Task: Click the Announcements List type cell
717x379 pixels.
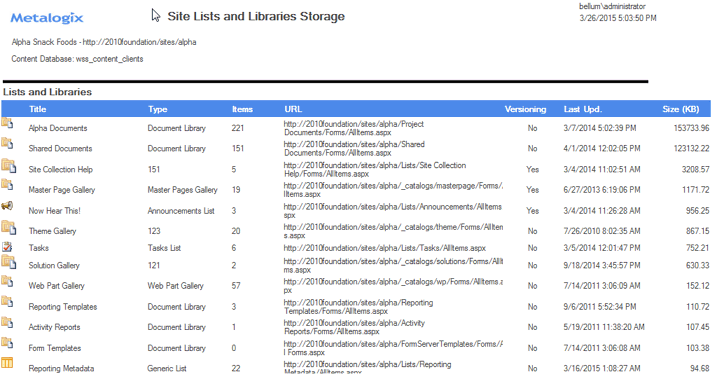Action: coord(181,211)
